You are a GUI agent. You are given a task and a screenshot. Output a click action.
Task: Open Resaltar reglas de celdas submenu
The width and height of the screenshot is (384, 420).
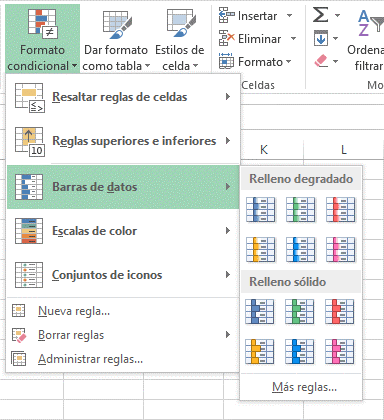pyautogui.click(x=123, y=97)
